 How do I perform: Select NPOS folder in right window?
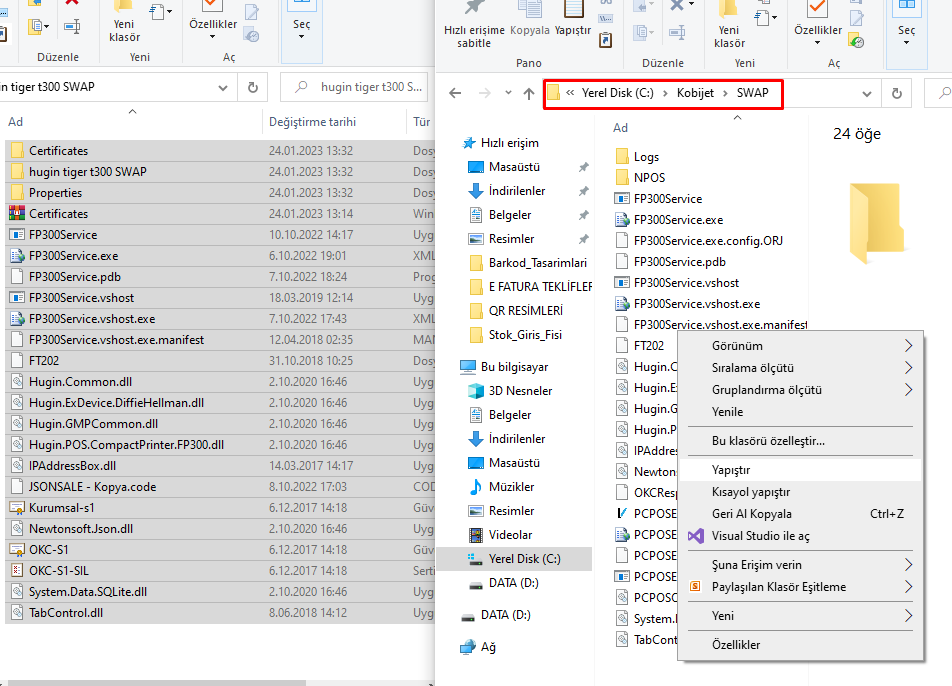pyautogui.click(x=649, y=178)
